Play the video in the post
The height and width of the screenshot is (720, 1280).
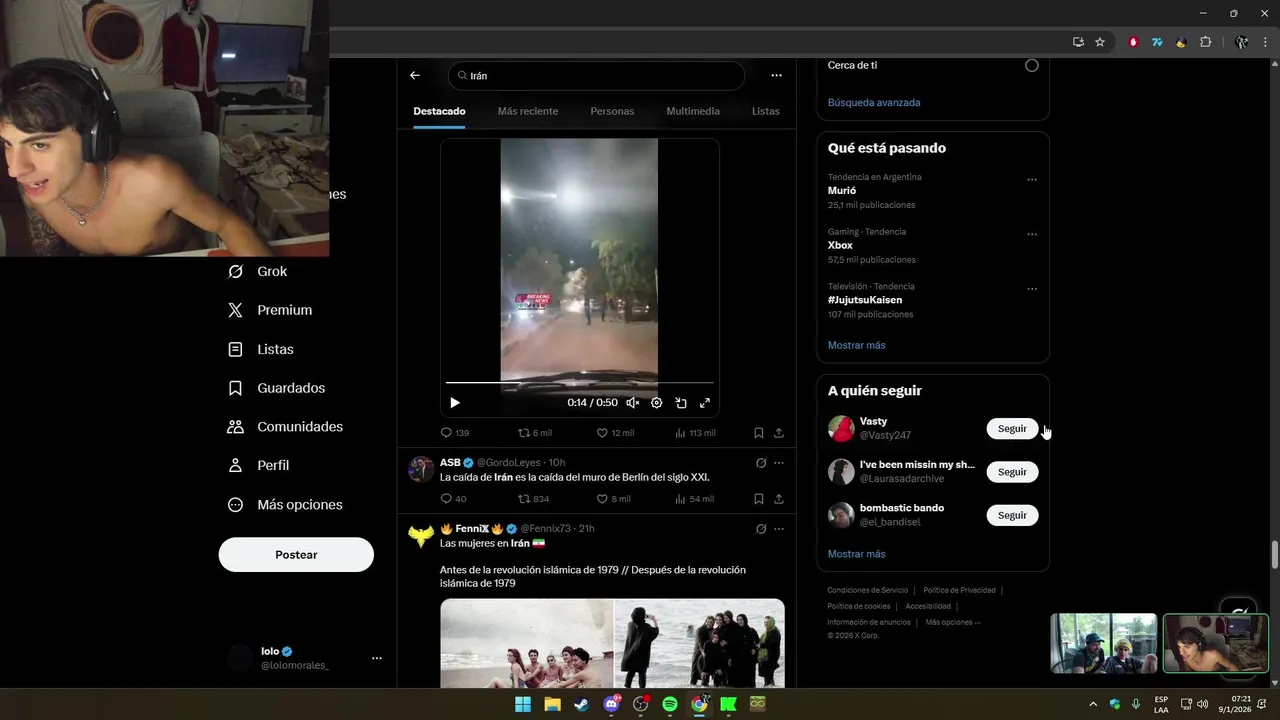tap(455, 403)
